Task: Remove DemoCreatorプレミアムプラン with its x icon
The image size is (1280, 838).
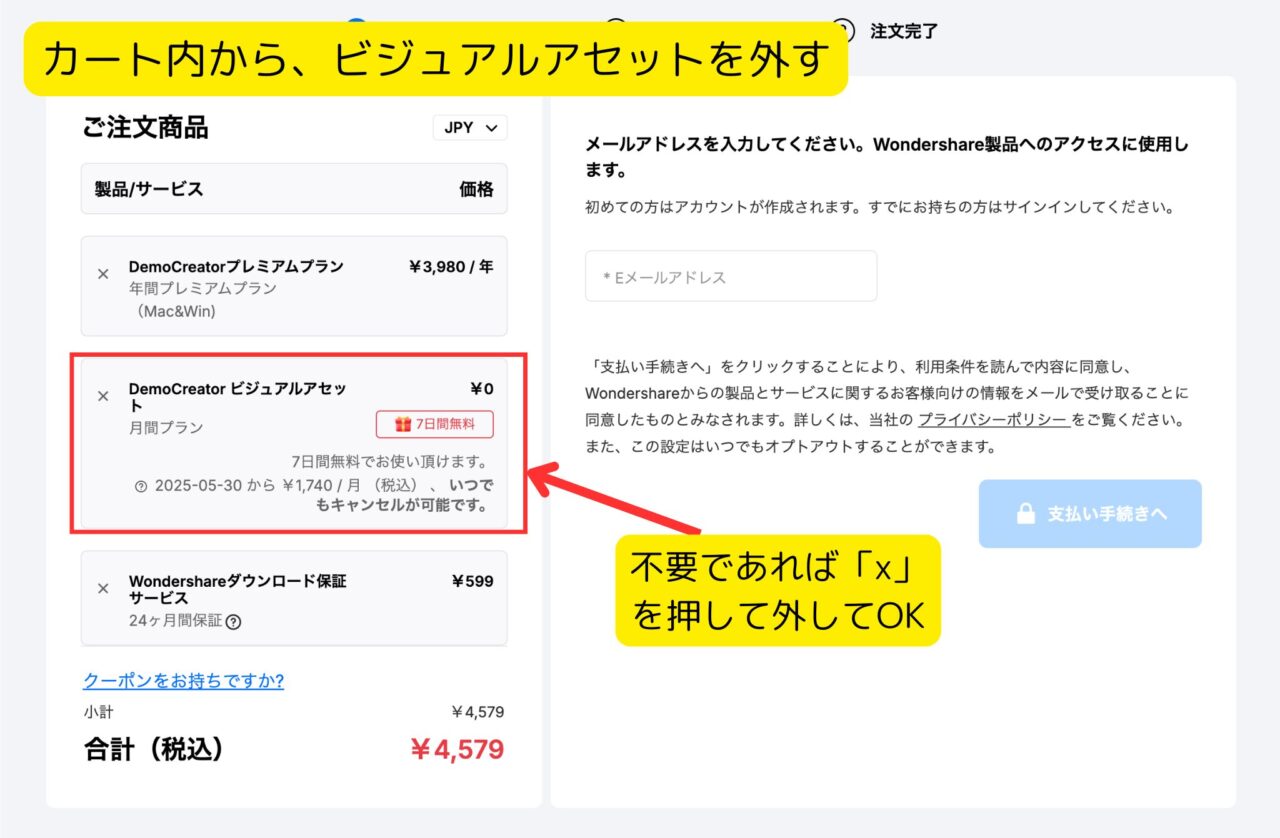Action: tap(103, 274)
